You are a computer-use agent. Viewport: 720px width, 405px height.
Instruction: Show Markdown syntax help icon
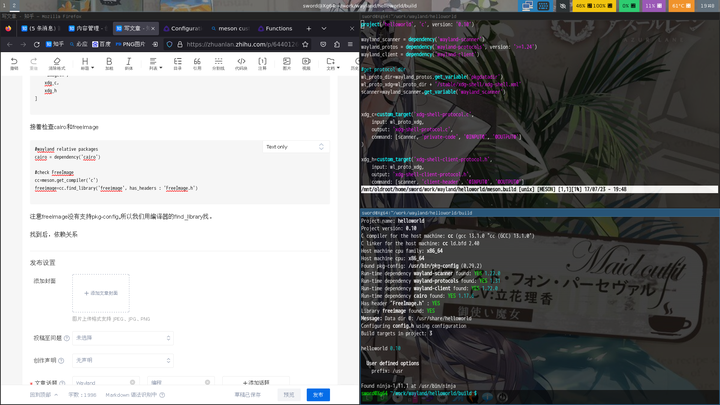[x=162, y=395]
